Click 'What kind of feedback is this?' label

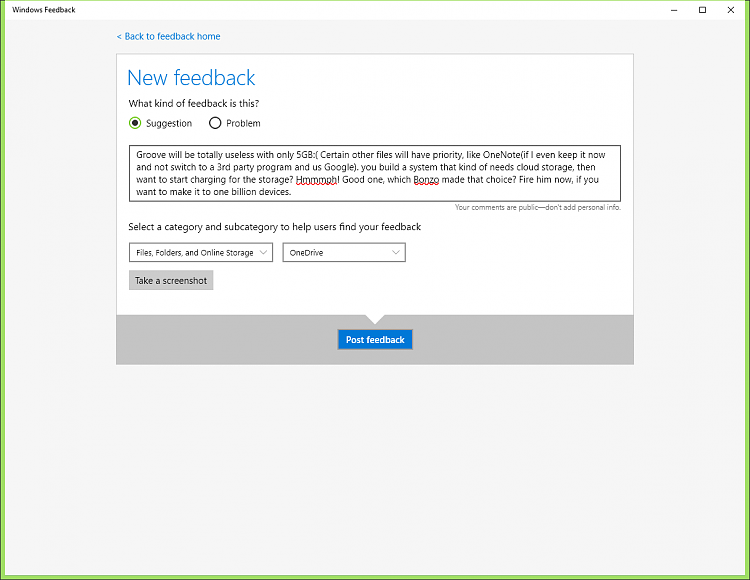(194, 104)
